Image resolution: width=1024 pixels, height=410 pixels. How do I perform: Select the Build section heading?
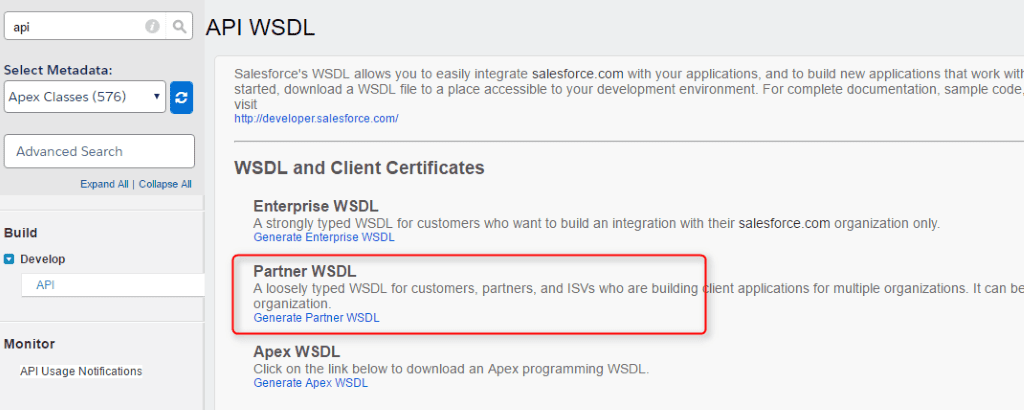21,233
